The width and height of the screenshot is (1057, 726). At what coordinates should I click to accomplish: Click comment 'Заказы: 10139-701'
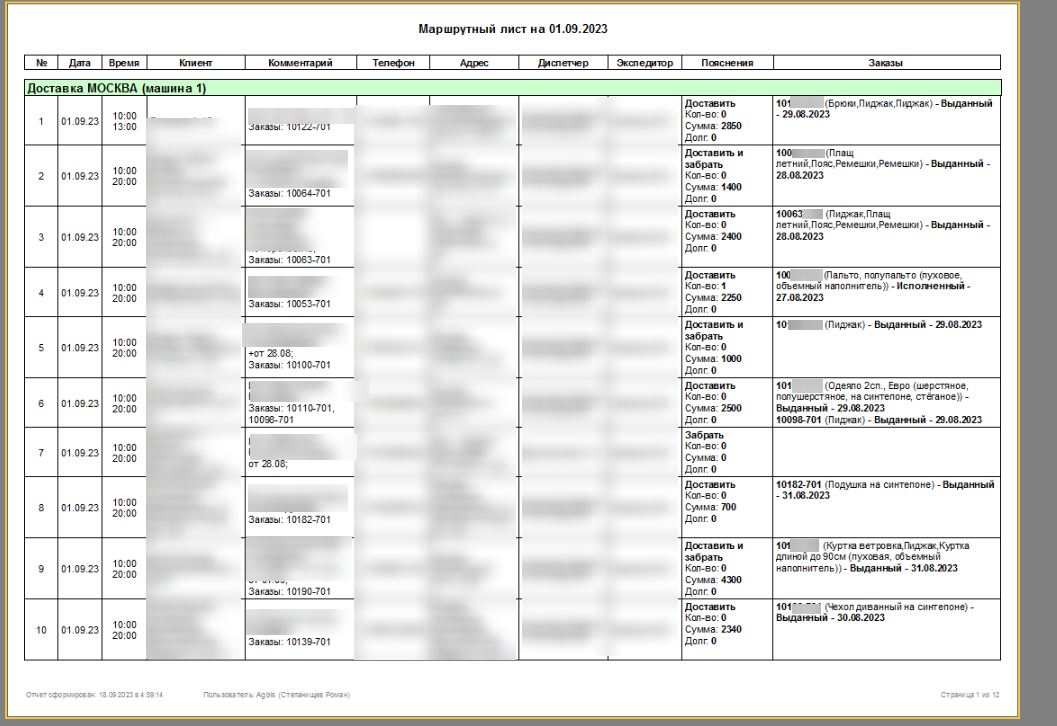click(289, 642)
